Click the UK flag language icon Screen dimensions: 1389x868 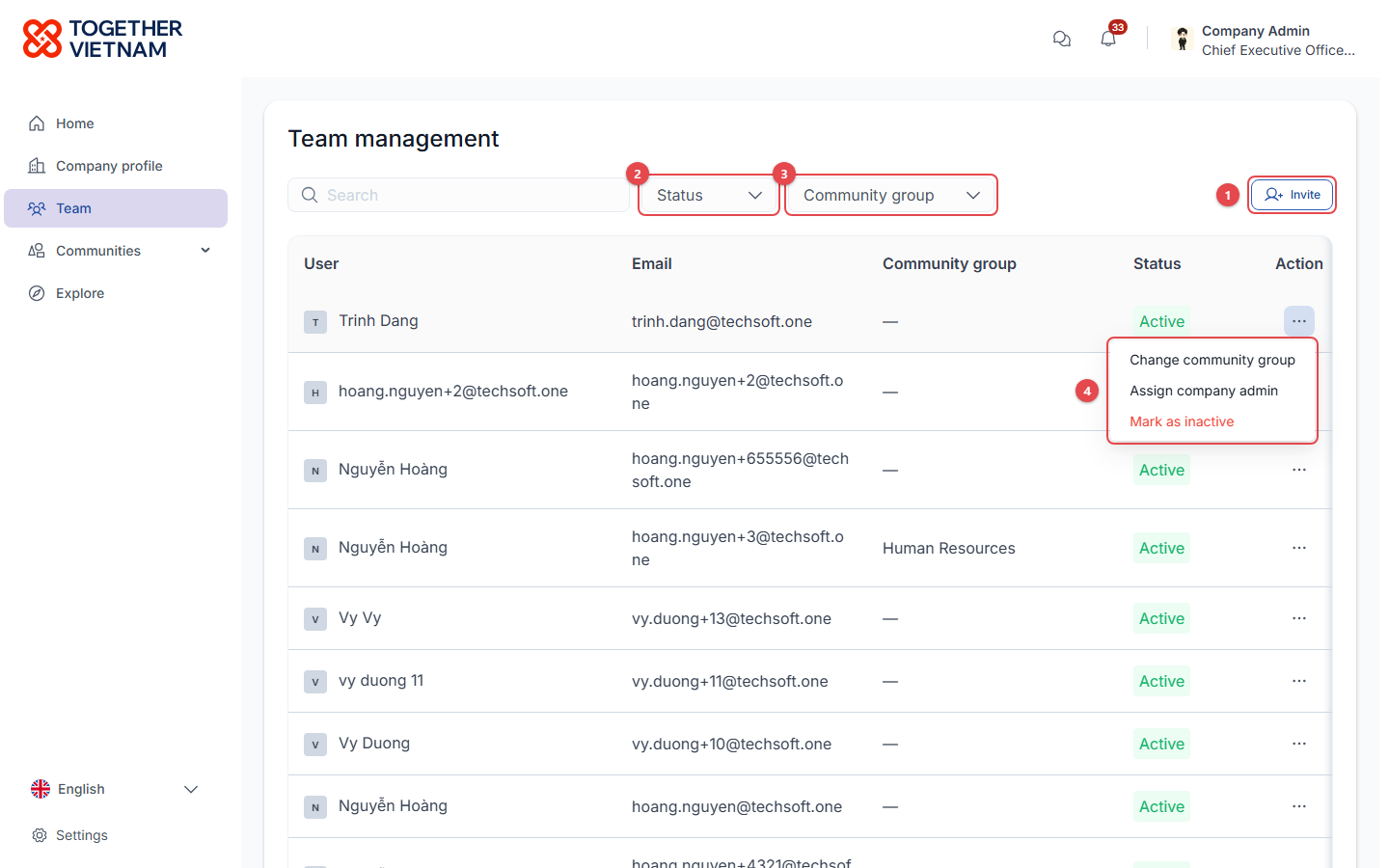click(41, 789)
